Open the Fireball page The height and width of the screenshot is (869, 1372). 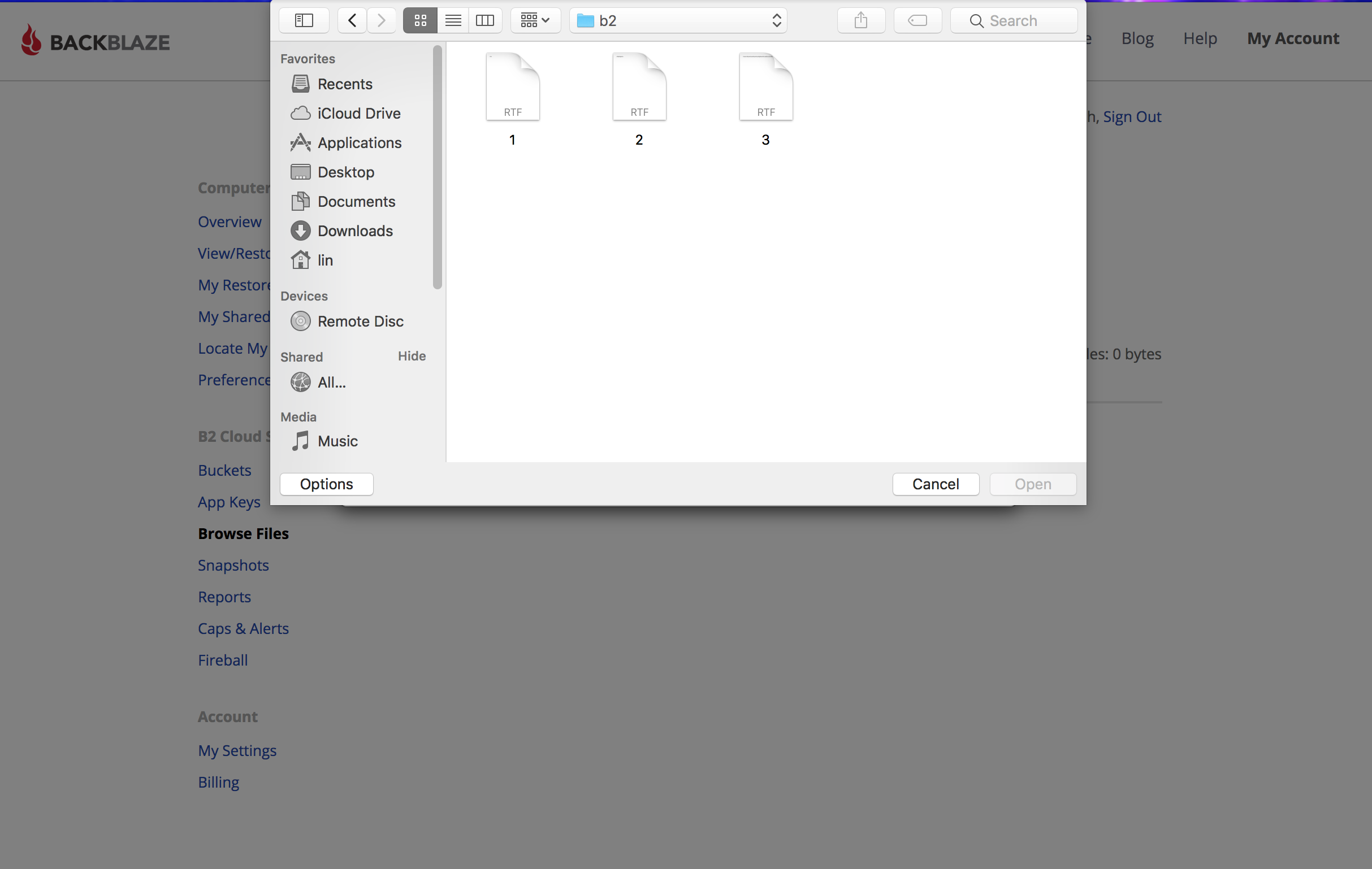(x=223, y=661)
